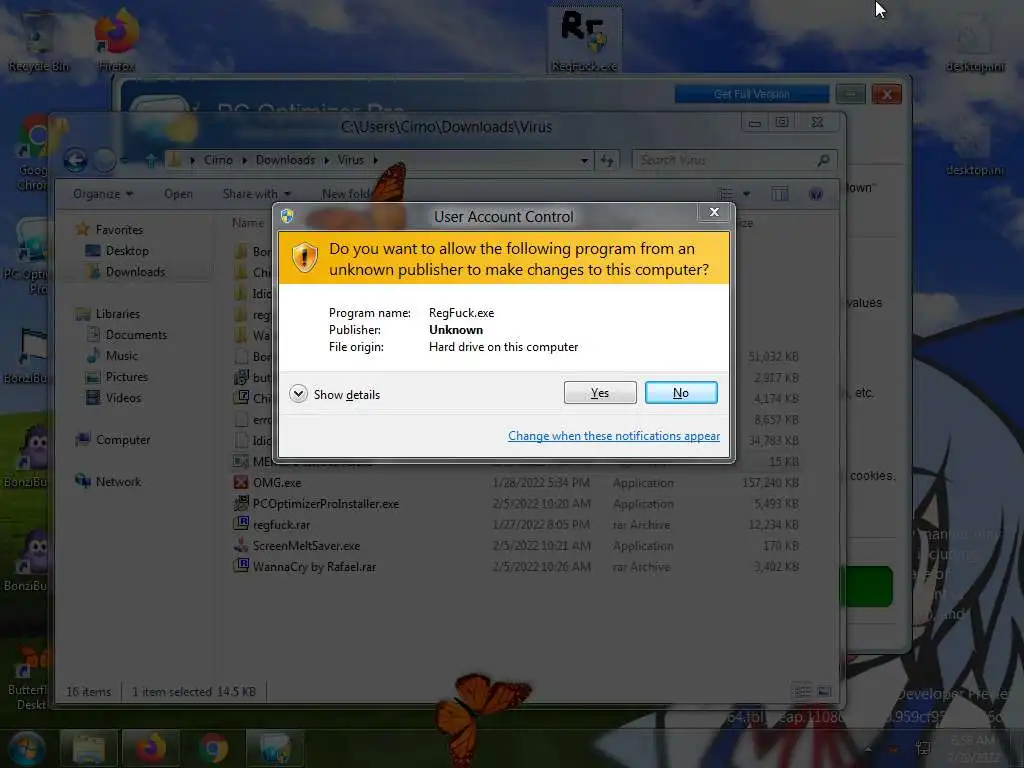The height and width of the screenshot is (768, 1024).
Task: Click Explorer forward navigation arrow
Action: pyautogui.click(x=104, y=160)
